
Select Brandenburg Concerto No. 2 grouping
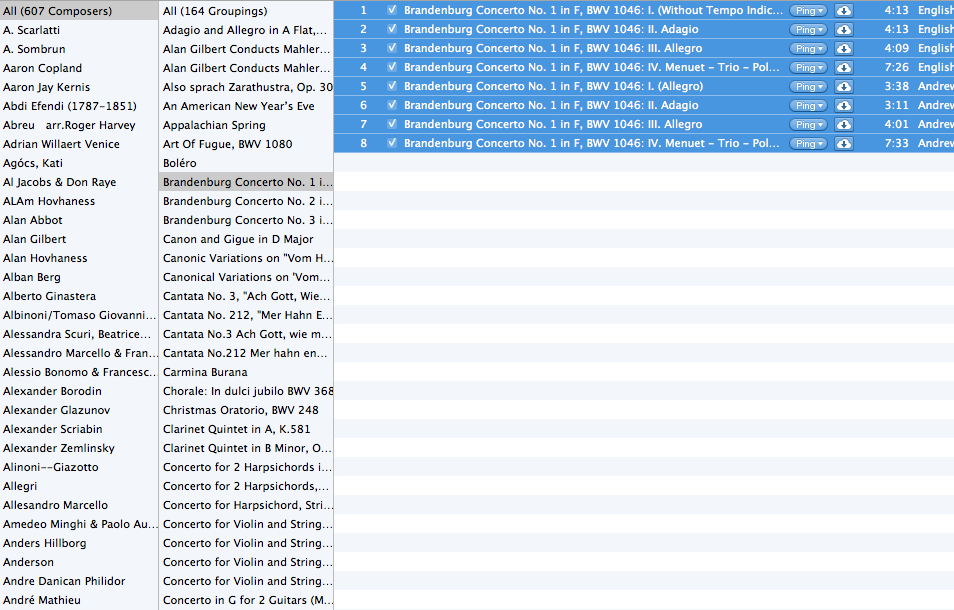pyautogui.click(x=246, y=201)
